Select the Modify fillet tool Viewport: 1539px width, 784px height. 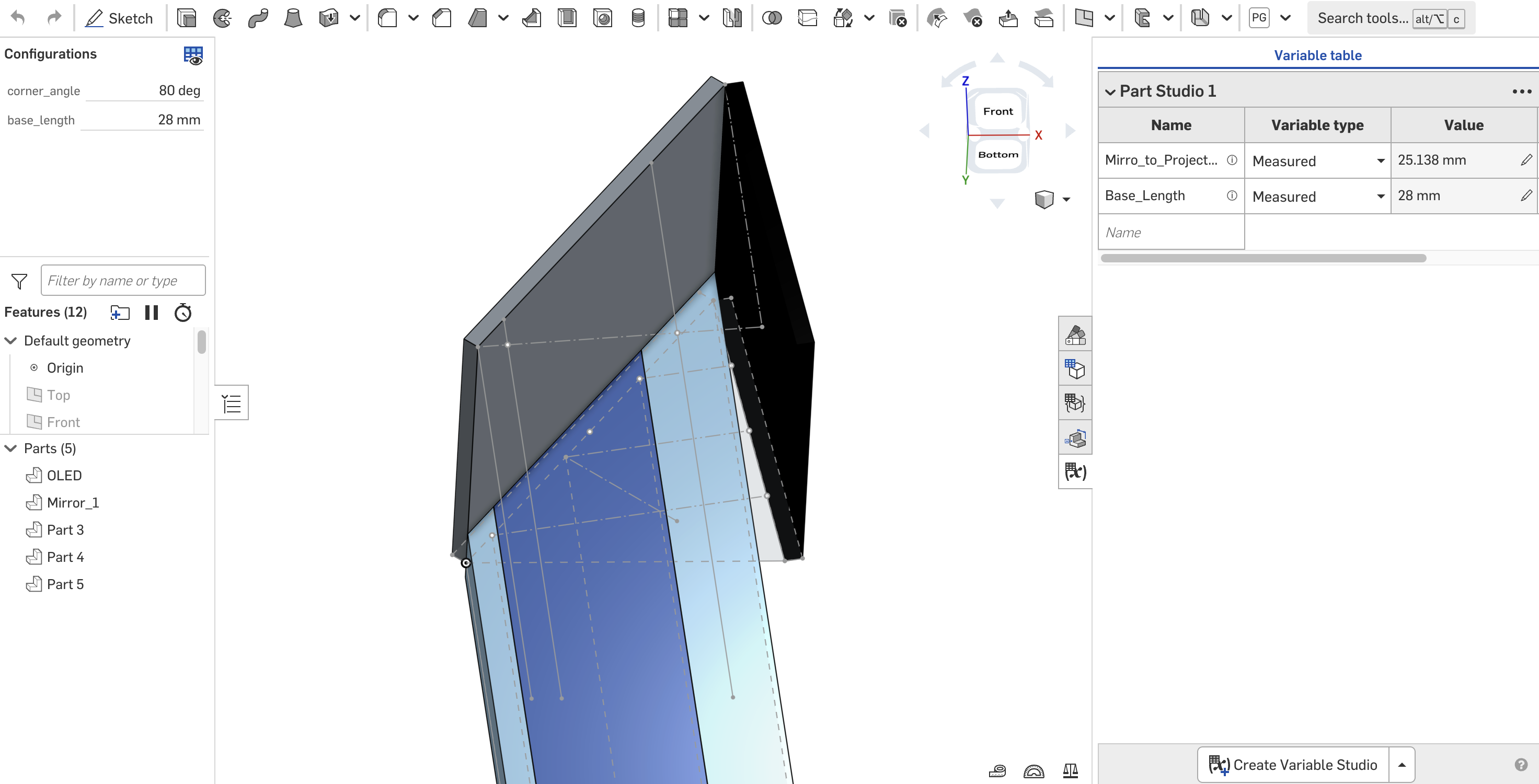pos(937,18)
